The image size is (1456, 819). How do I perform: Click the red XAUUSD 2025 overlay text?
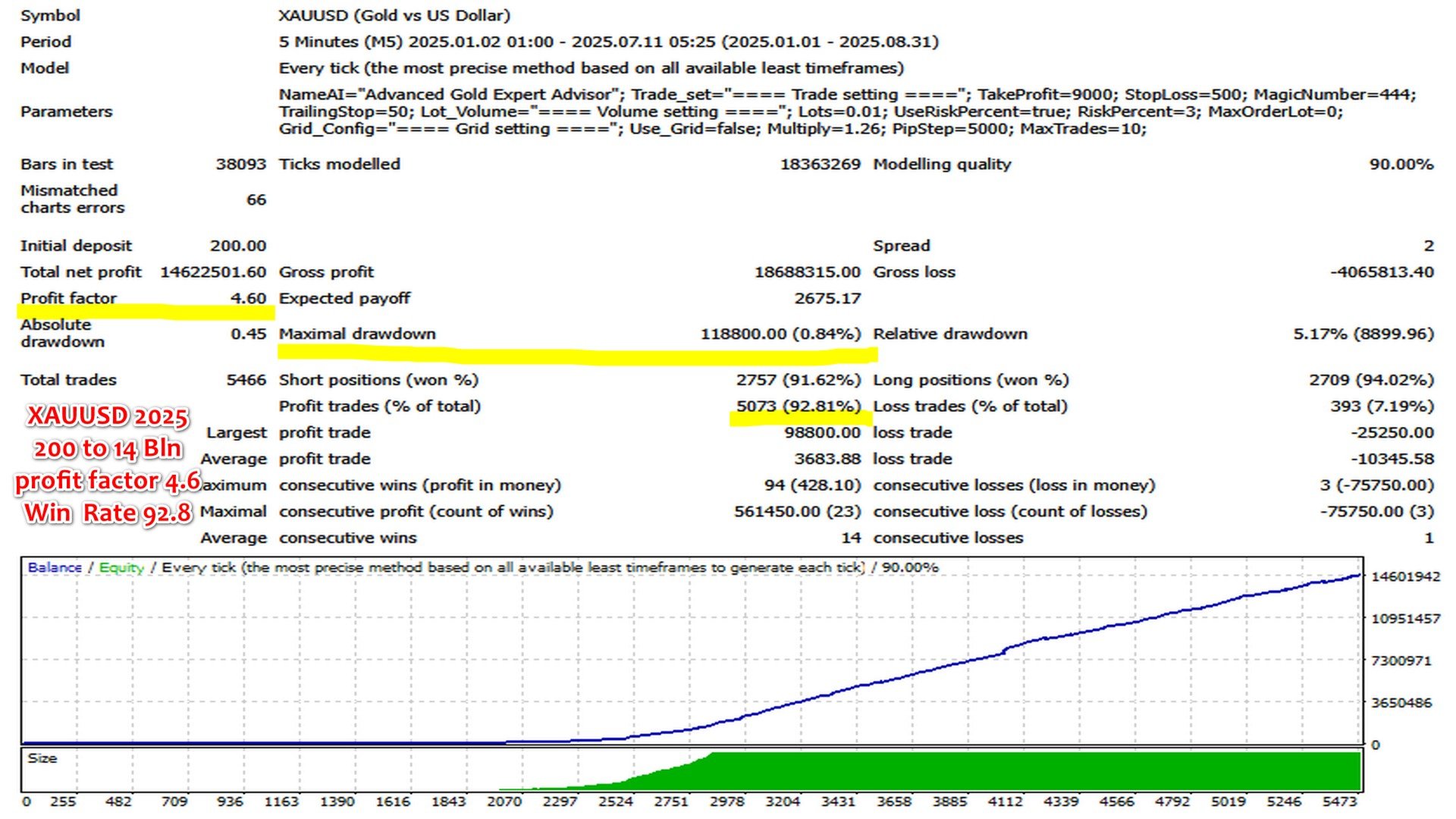click(108, 416)
